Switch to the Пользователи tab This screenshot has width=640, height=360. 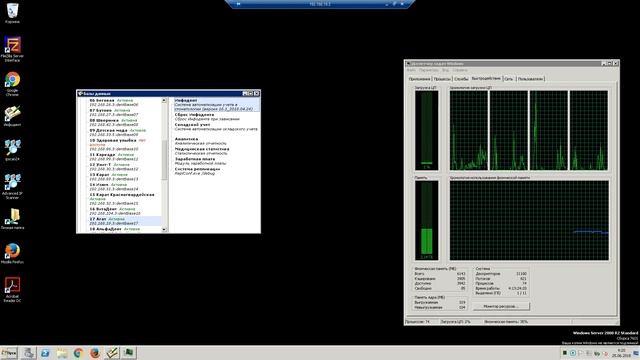tap(530, 79)
